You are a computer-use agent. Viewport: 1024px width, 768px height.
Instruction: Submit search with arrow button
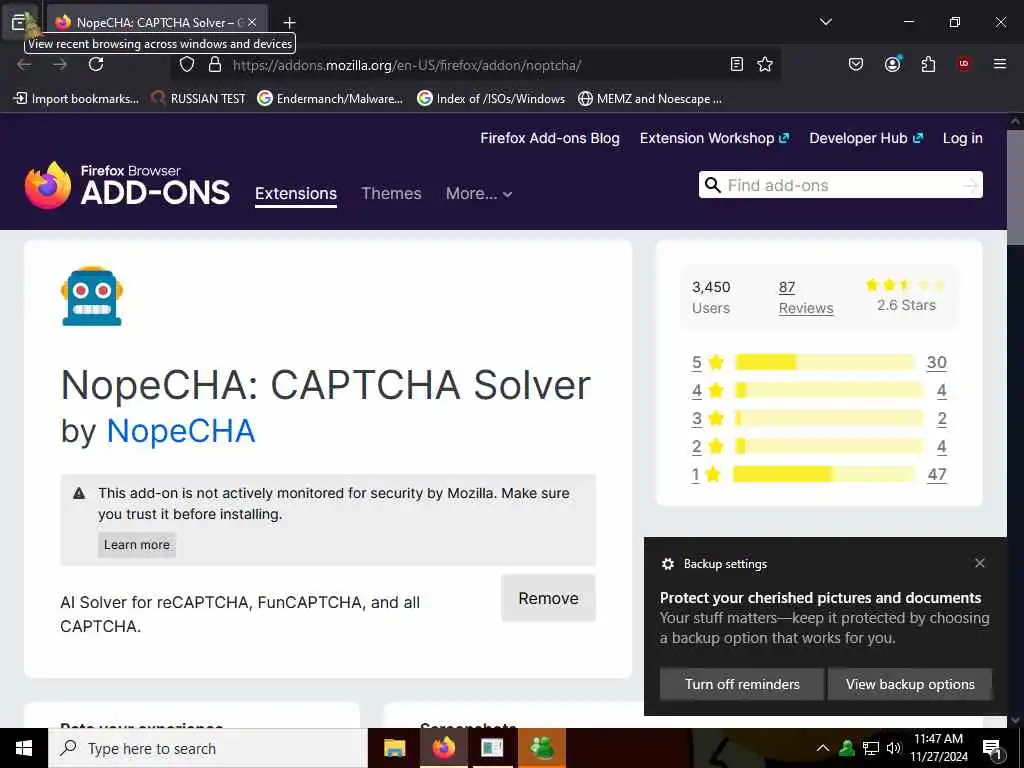[971, 185]
